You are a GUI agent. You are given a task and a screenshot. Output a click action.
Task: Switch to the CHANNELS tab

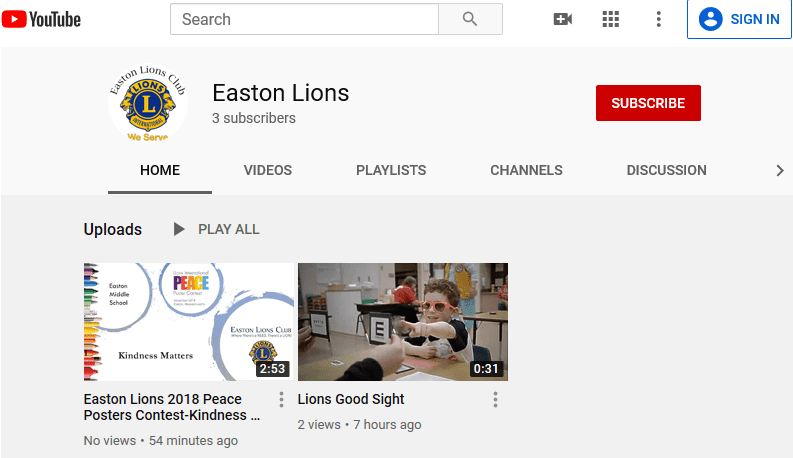click(526, 170)
